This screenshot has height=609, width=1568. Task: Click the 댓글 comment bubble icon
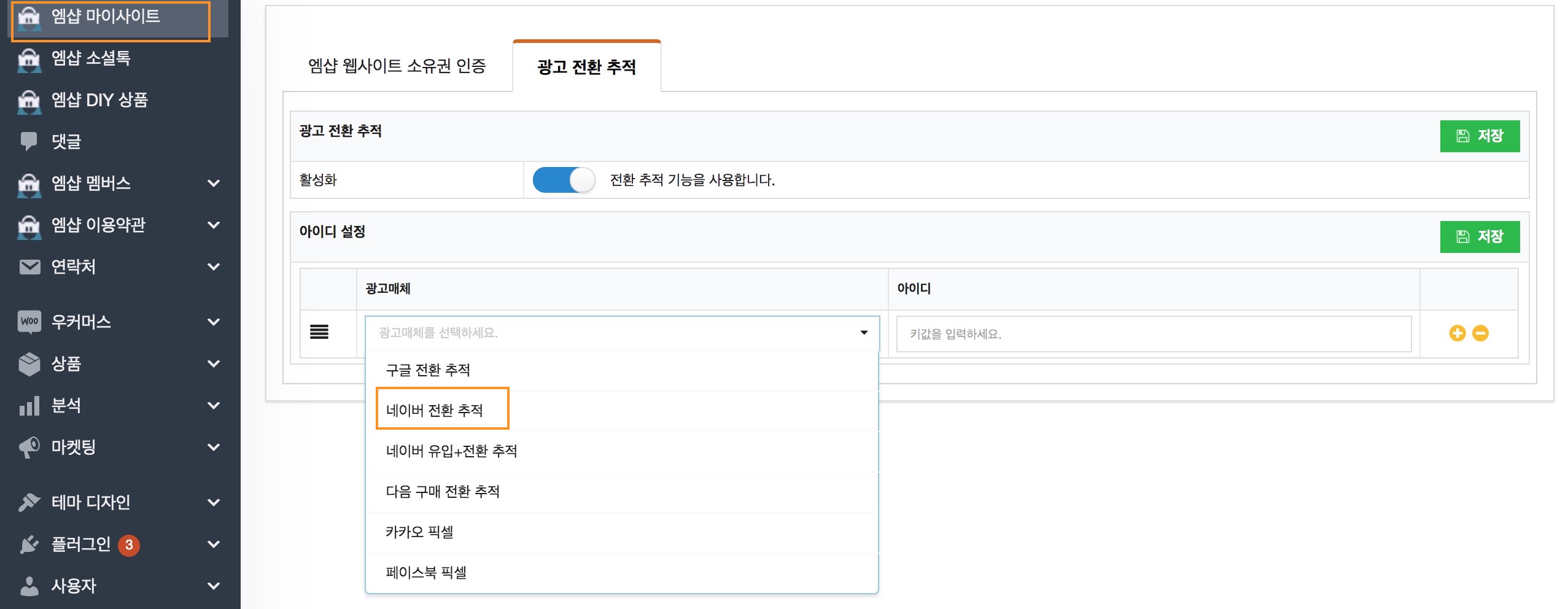29,141
